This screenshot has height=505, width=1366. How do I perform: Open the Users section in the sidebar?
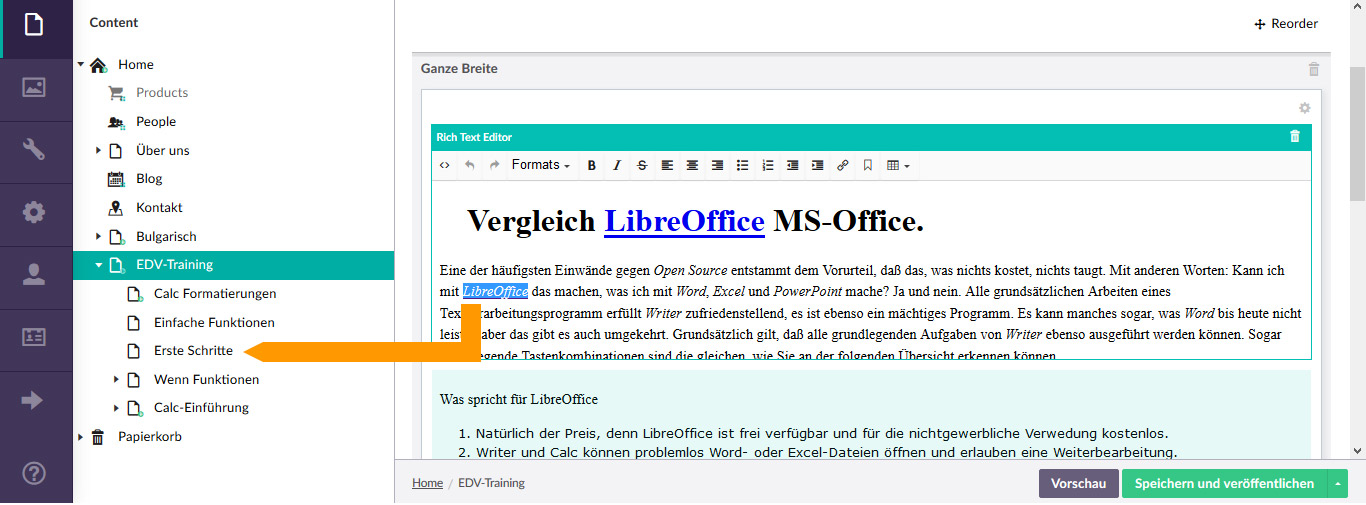tap(34, 275)
